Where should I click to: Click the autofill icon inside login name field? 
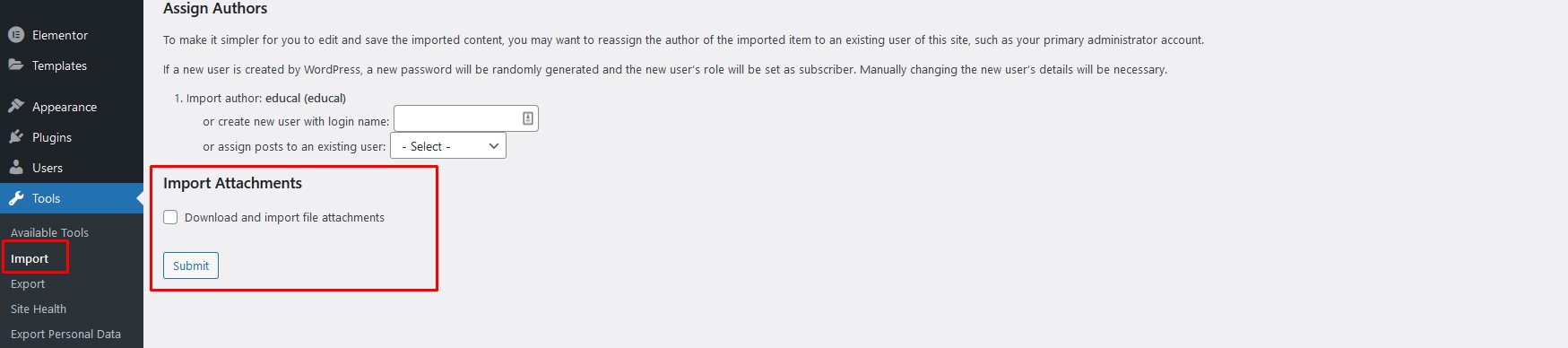tap(528, 118)
